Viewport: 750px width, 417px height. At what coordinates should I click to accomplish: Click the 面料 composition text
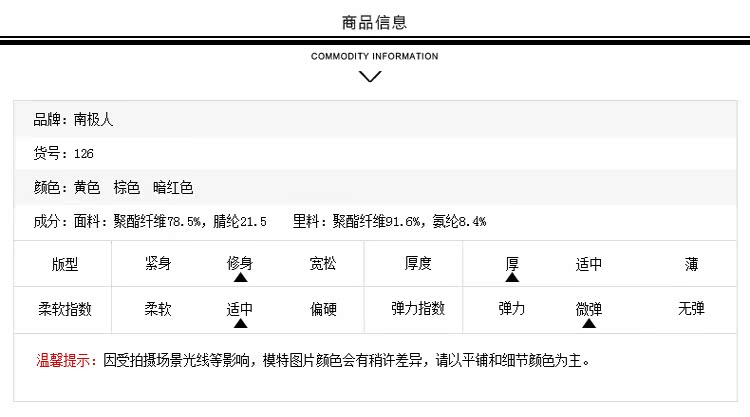170,221
